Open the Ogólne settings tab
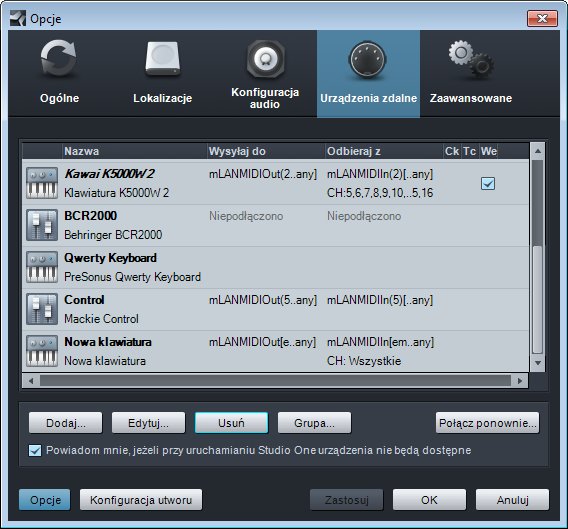 click(59, 74)
